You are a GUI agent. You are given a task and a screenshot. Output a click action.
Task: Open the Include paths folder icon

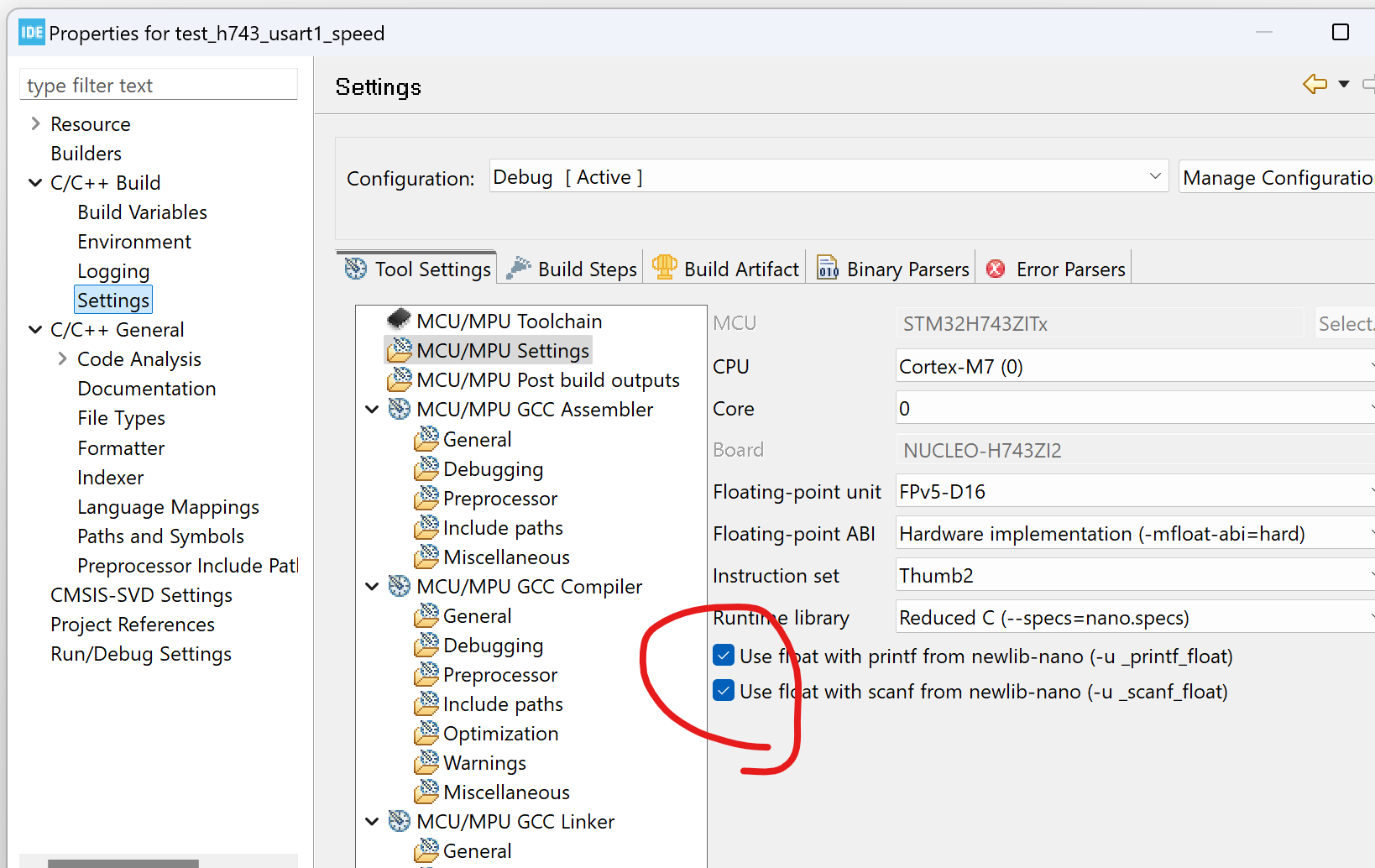point(426,703)
